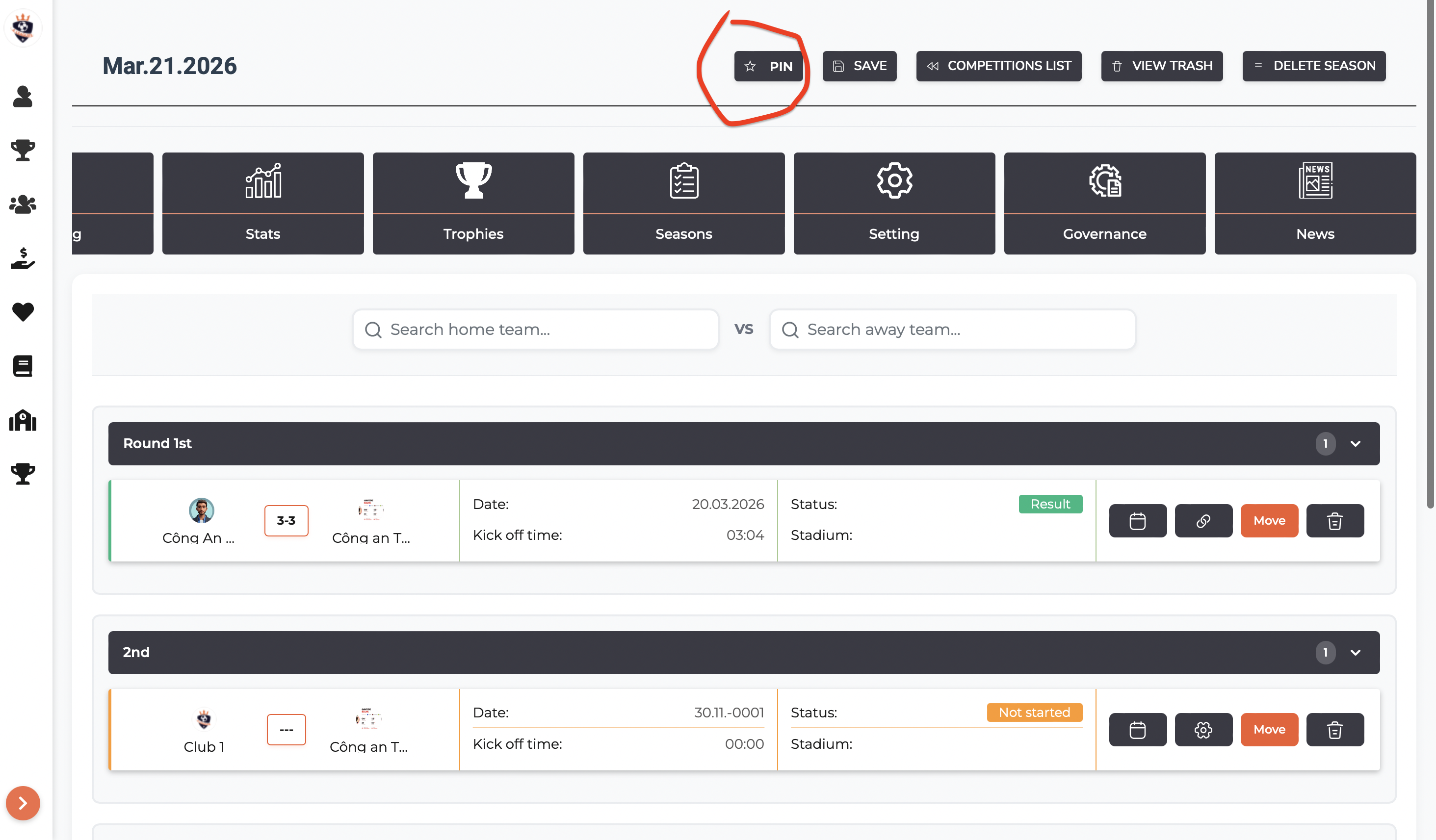Collapse the 2nd round section chevron
The height and width of the screenshot is (840, 1436).
(1356, 653)
